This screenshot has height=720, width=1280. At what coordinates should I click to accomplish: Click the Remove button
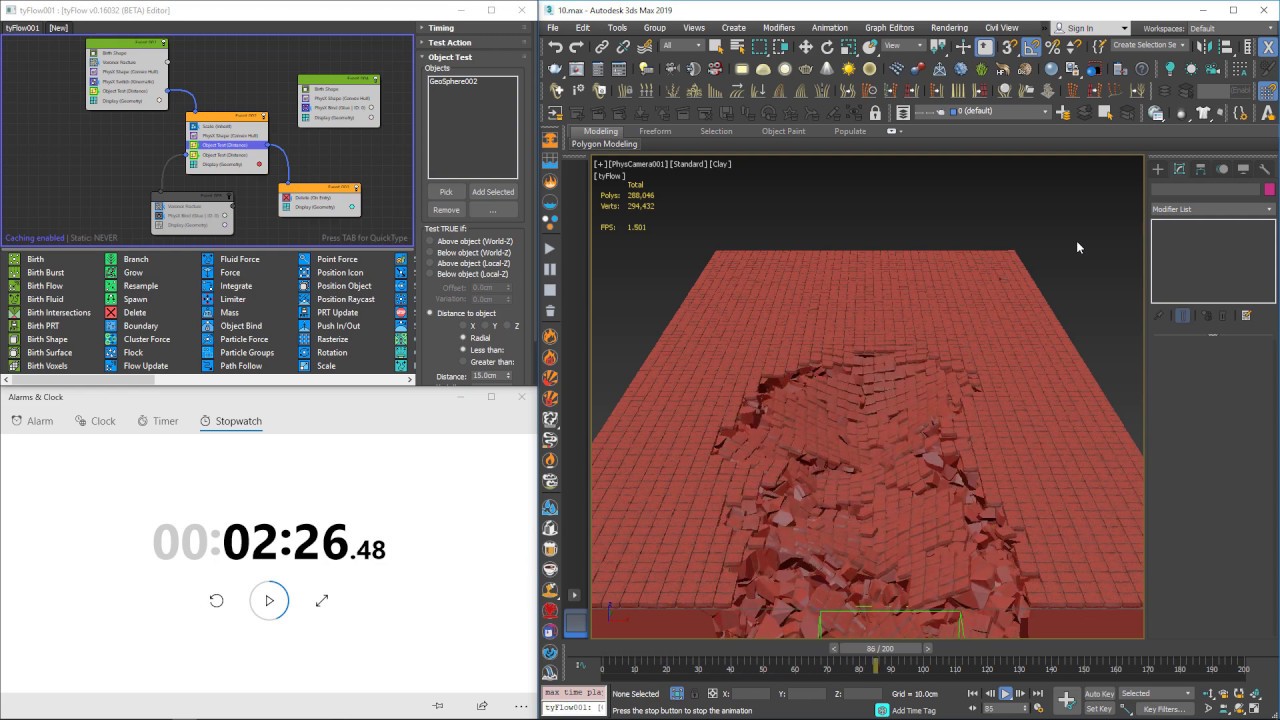[x=446, y=210]
